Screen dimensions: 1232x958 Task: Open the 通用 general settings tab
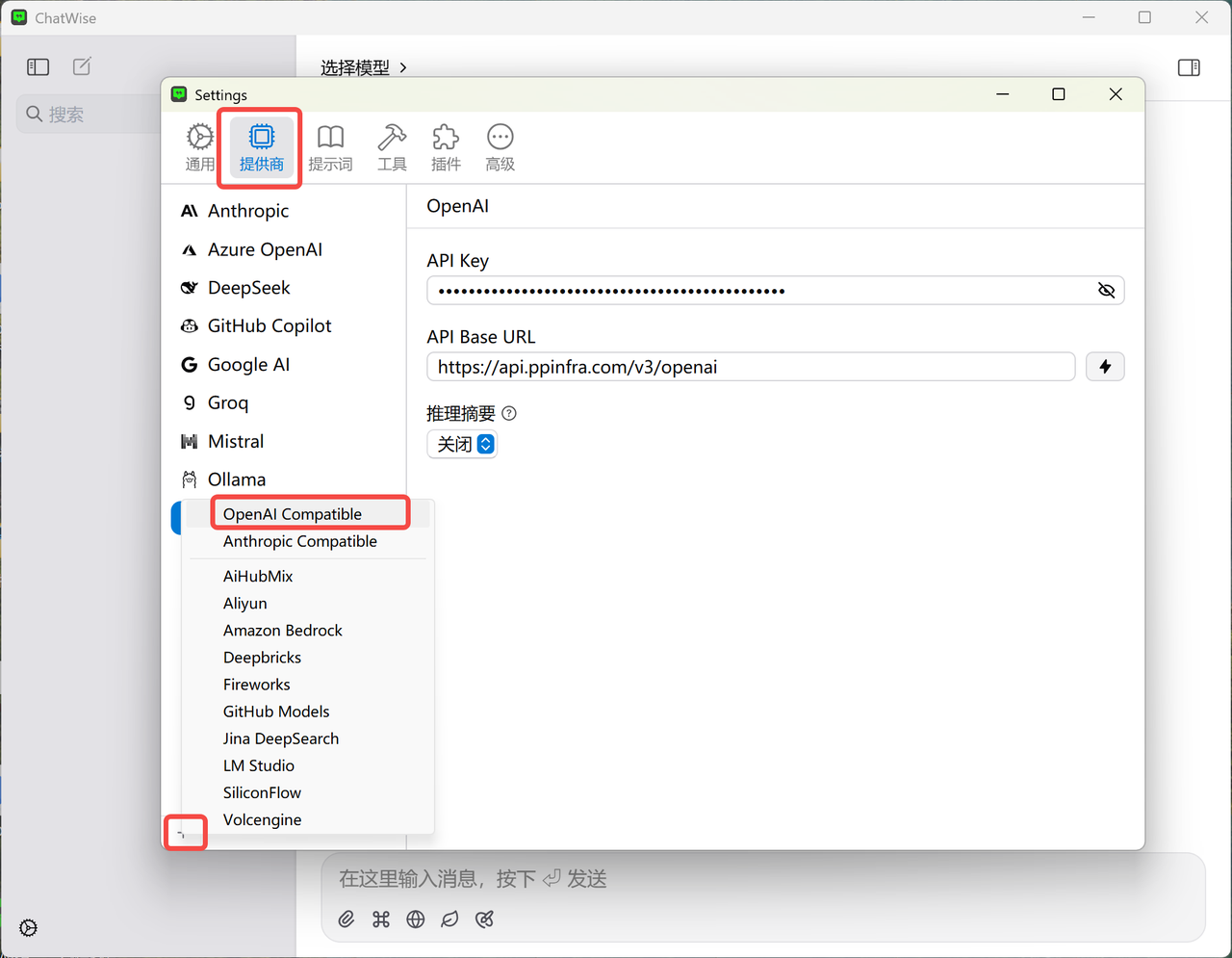coord(200,147)
